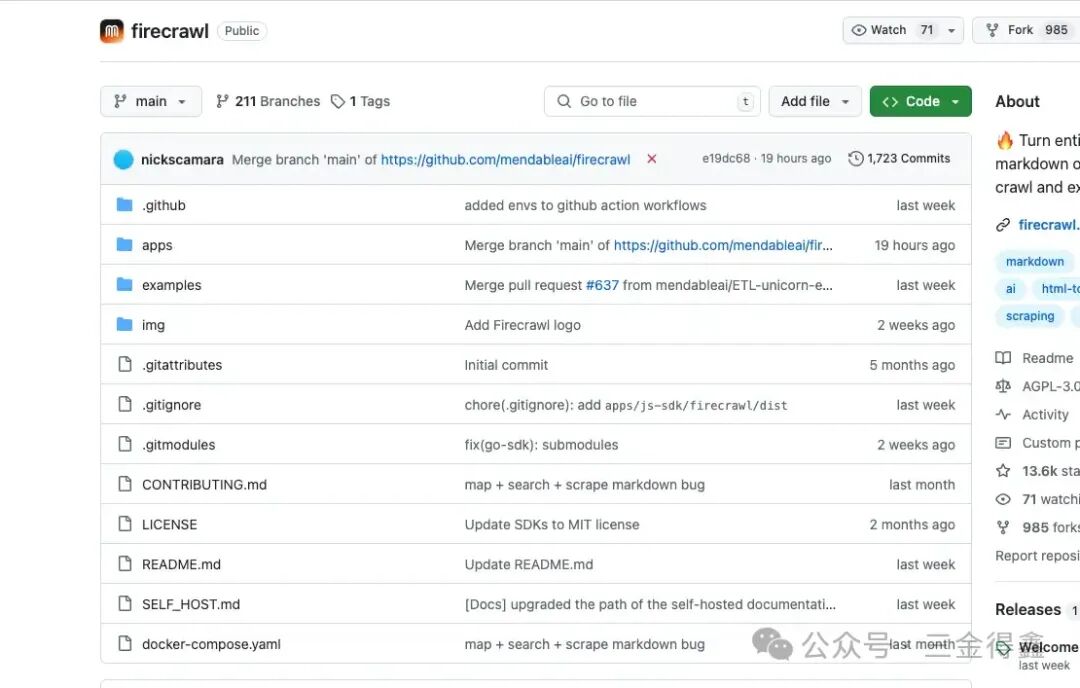Click the LICENSE file icon
The height and width of the screenshot is (688, 1080).
(x=125, y=523)
